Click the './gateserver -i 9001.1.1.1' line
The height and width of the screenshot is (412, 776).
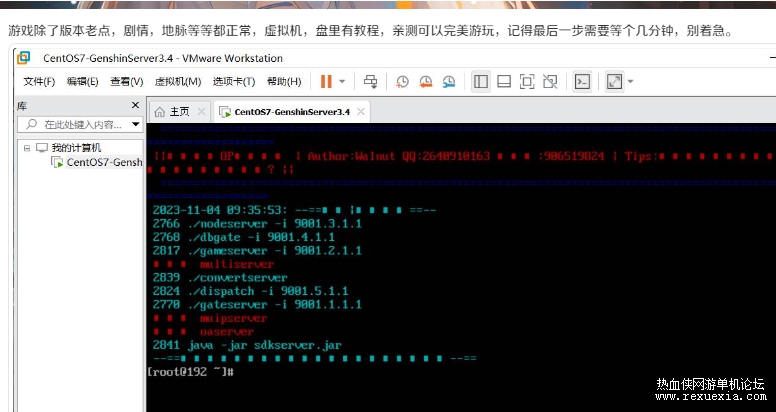[257, 304]
